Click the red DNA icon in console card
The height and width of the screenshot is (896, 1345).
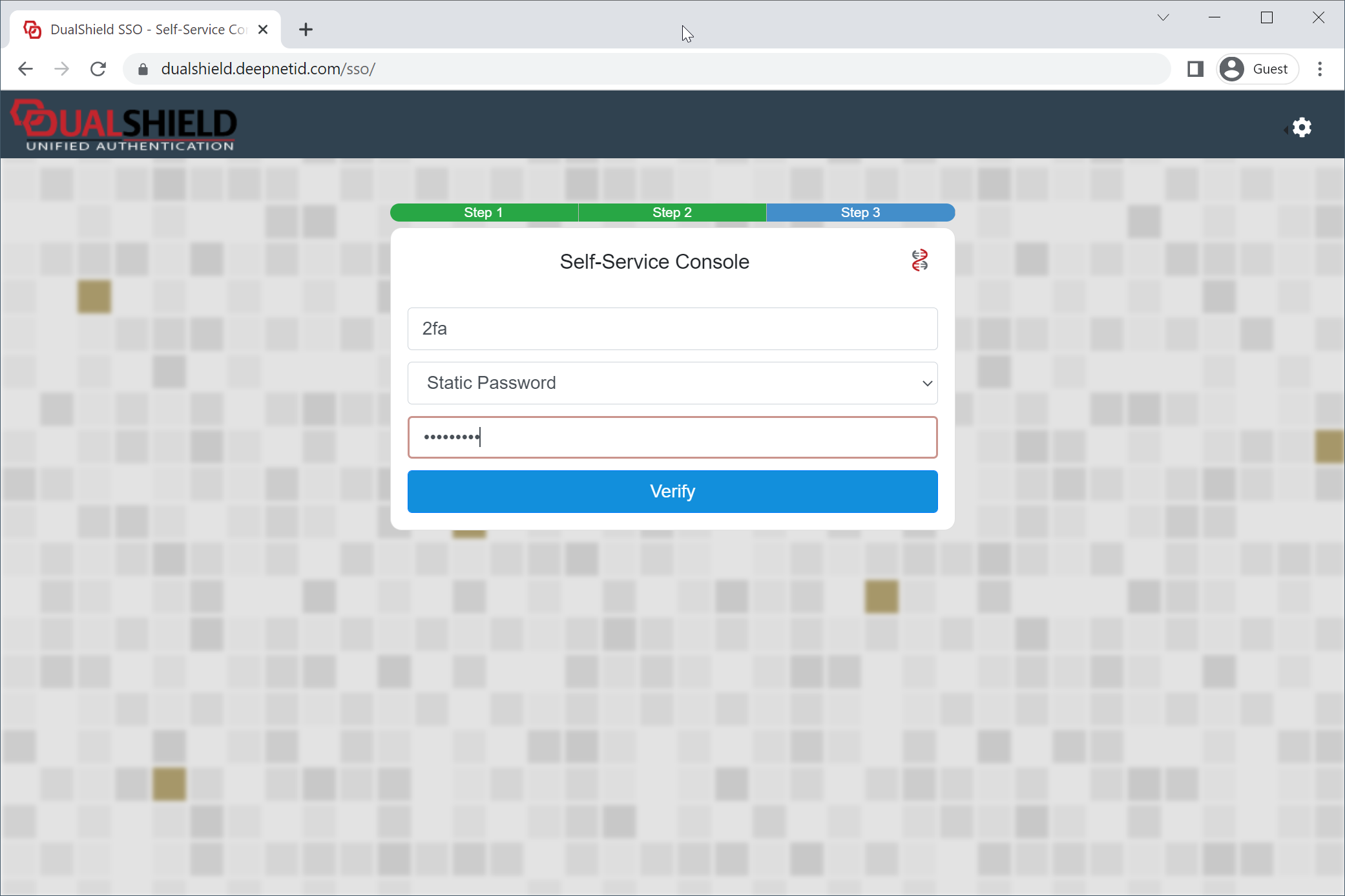pos(919,260)
